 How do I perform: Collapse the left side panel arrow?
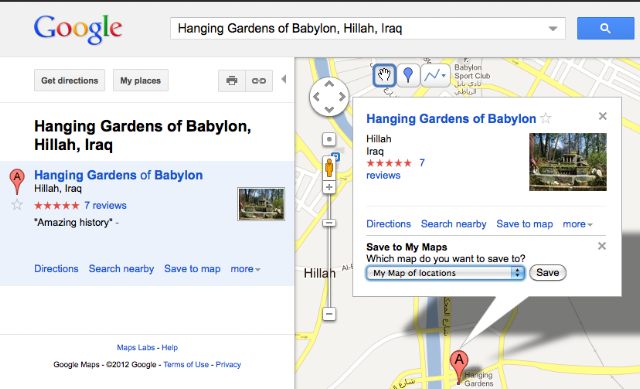284,79
